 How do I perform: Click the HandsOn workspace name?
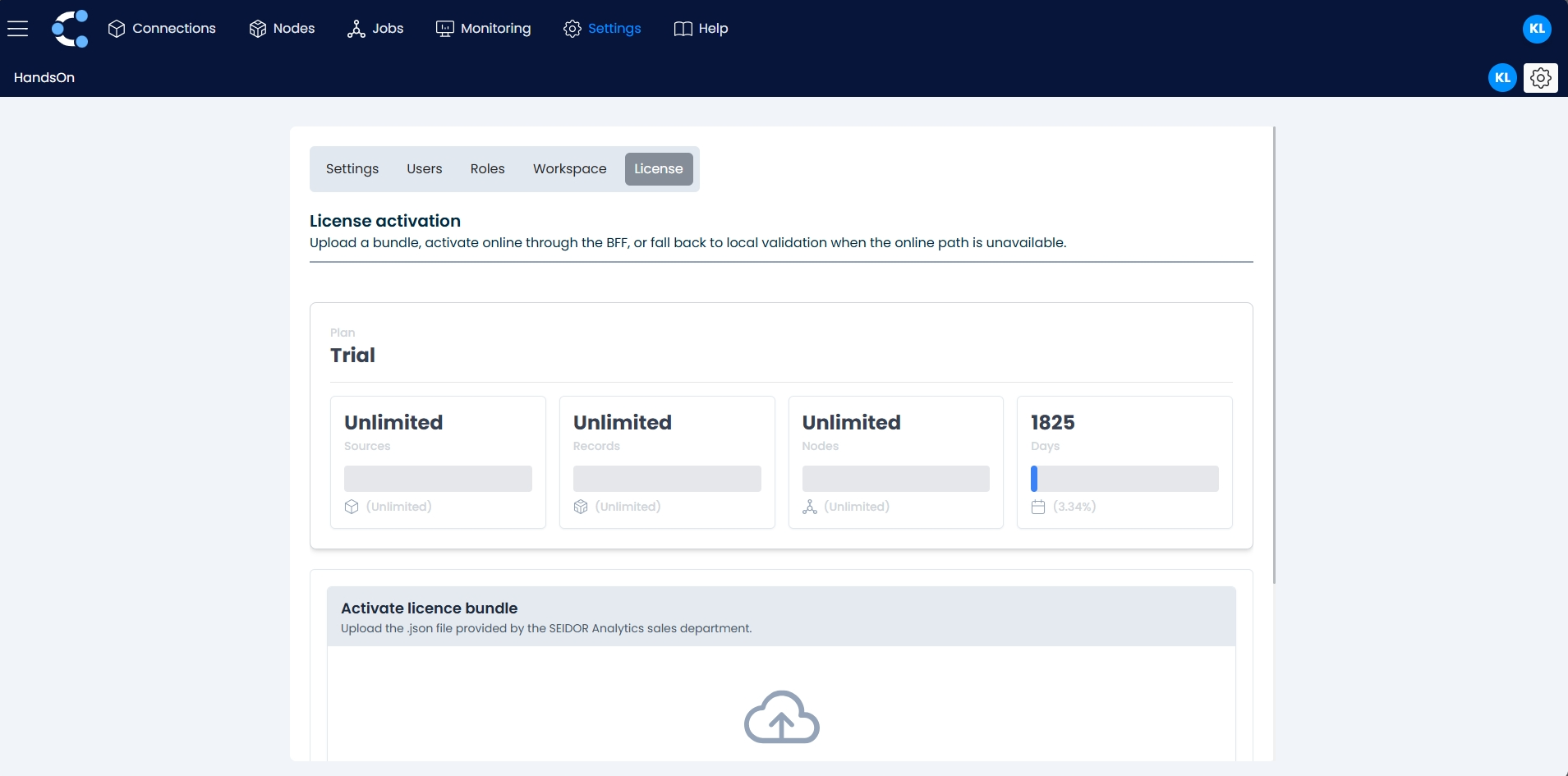pyautogui.click(x=44, y=78)
